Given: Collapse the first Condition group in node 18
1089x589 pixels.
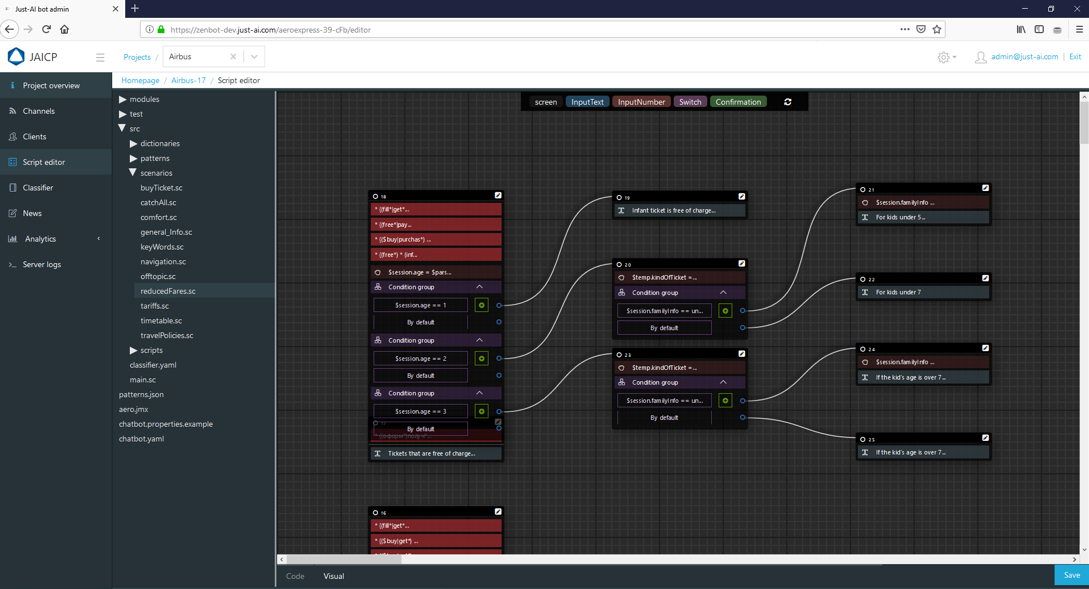Looking at the screenshot, I should click(x=479, y=287).
